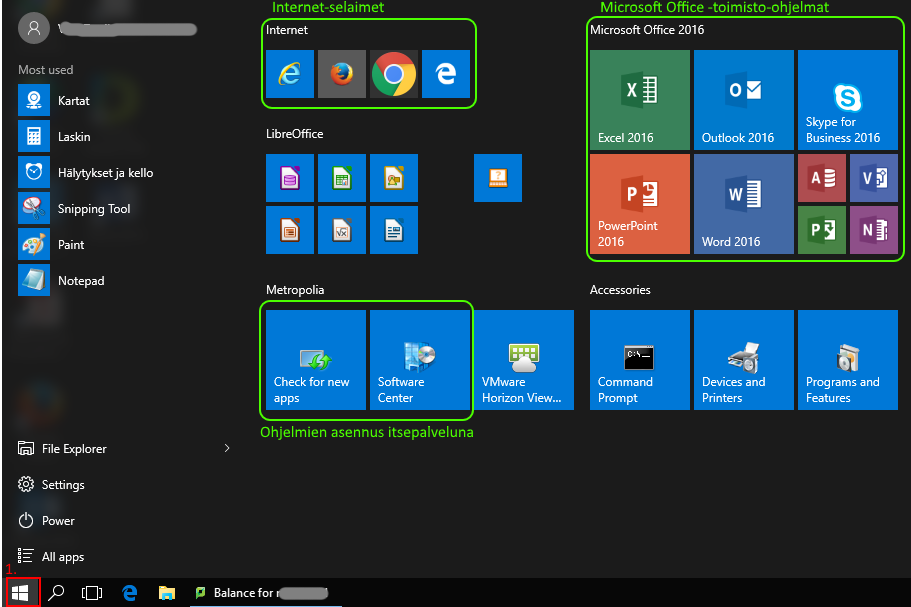Open the small Publisher tile
Image resolution: width=911 pixels, height=607 pixels.
[x=822, y=230]
